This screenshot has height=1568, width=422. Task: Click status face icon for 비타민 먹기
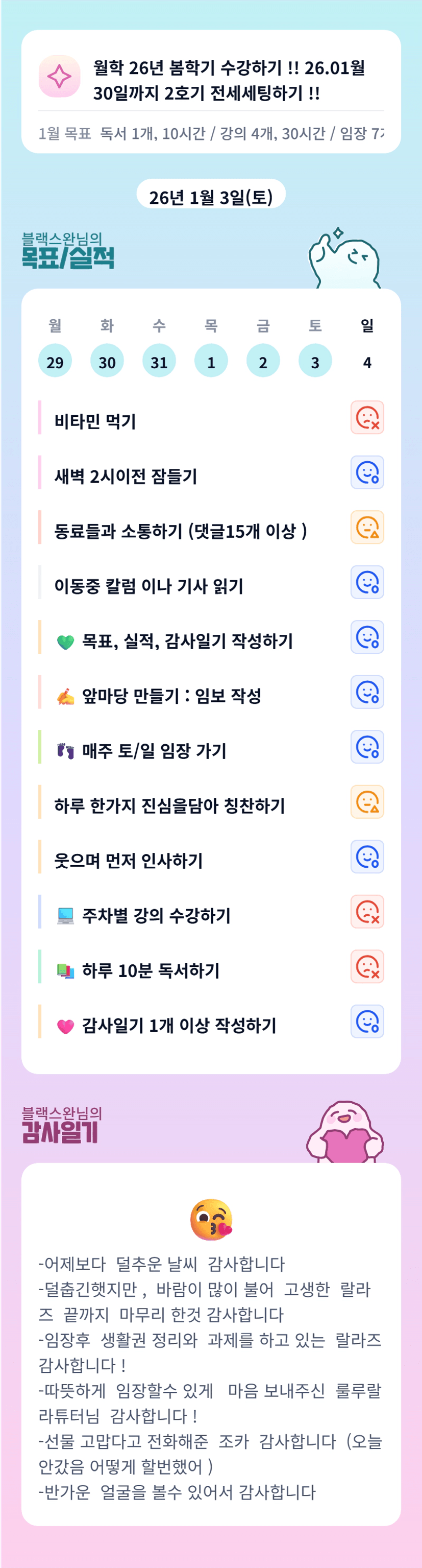pyautogui.click(x=367, y=418)
